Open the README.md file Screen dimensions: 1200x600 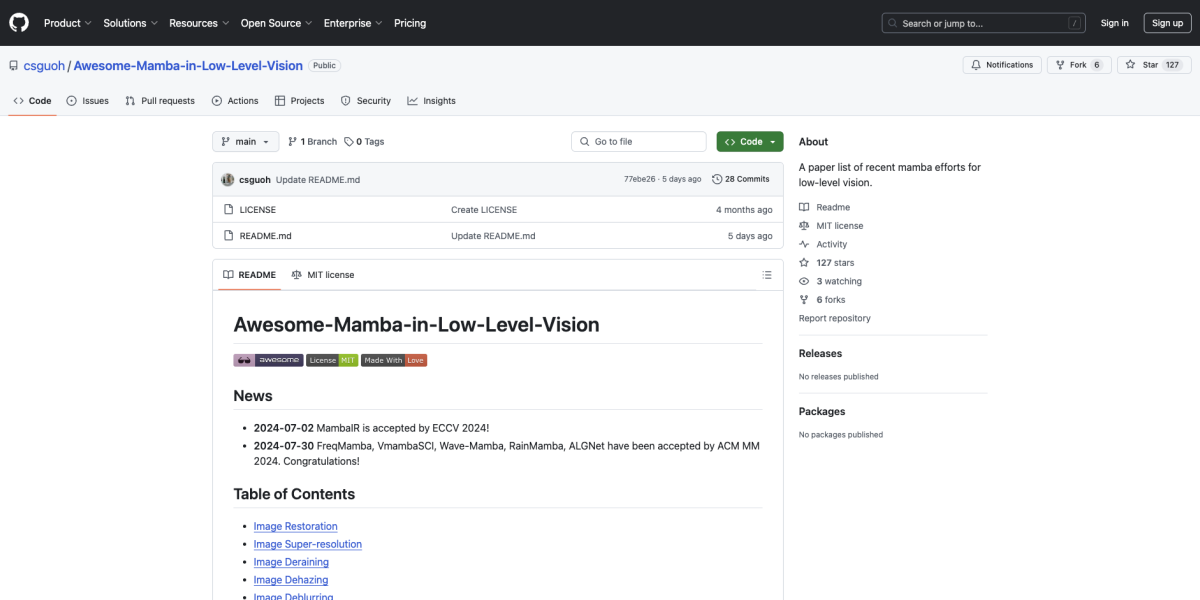click(x=265, y=236)
